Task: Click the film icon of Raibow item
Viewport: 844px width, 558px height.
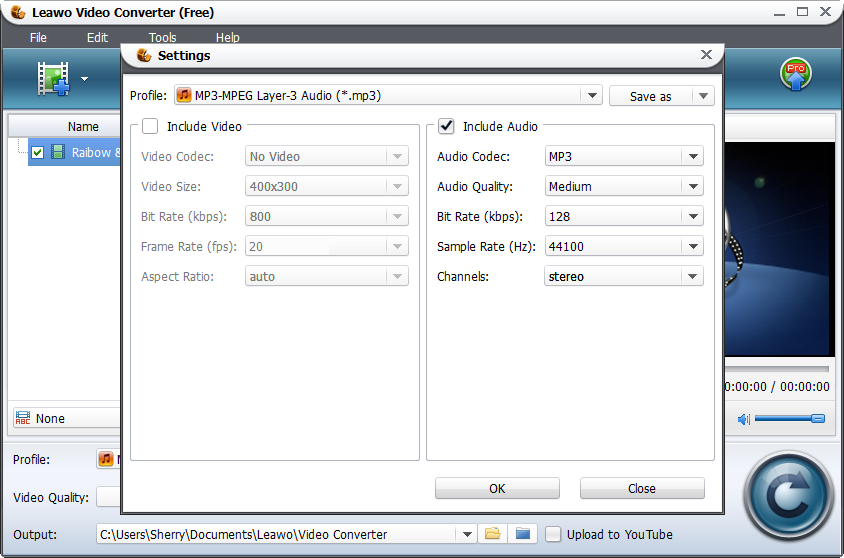Action: 58,152
